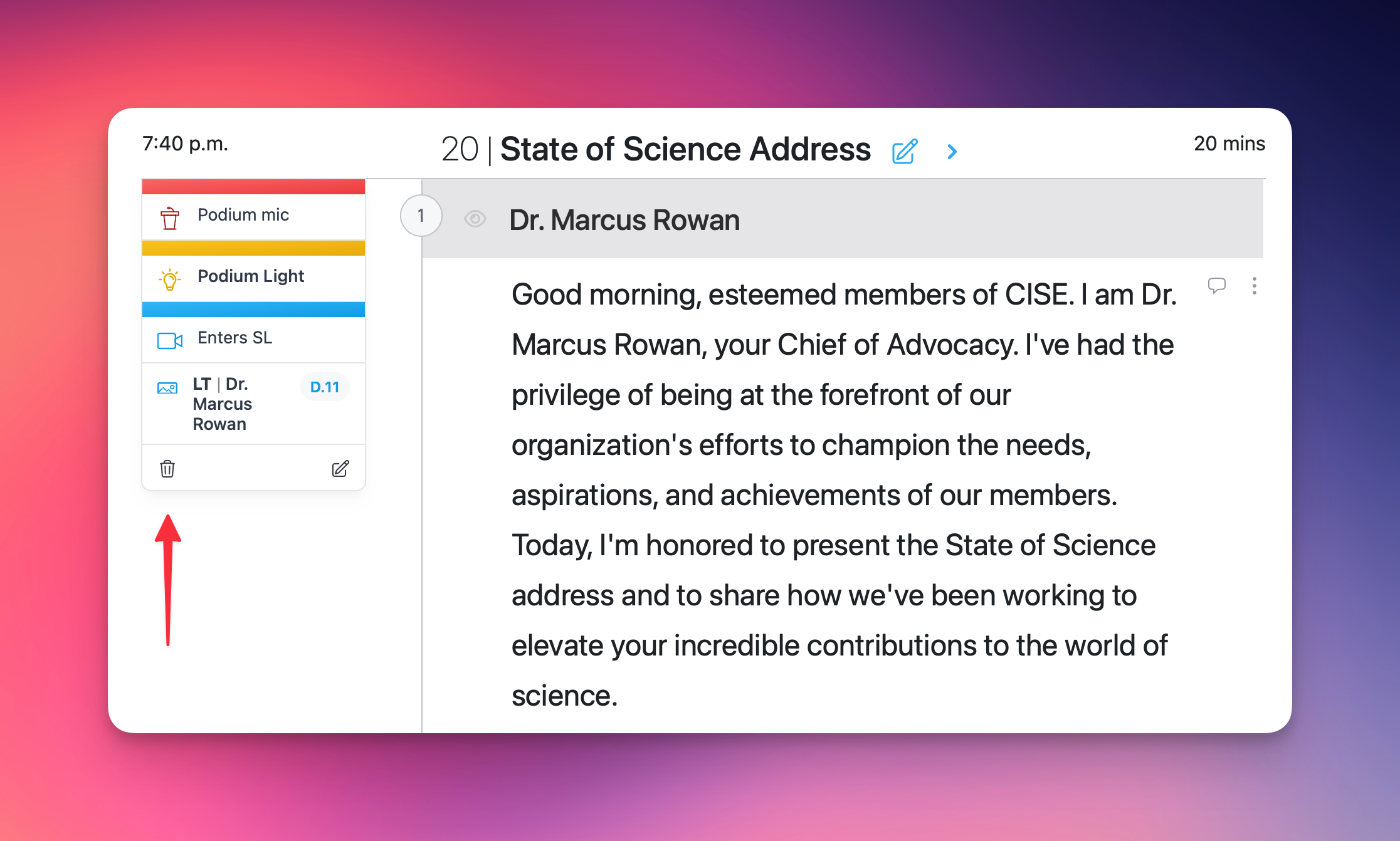Click the red color bar above Podium mic

(x=253, y=187)
